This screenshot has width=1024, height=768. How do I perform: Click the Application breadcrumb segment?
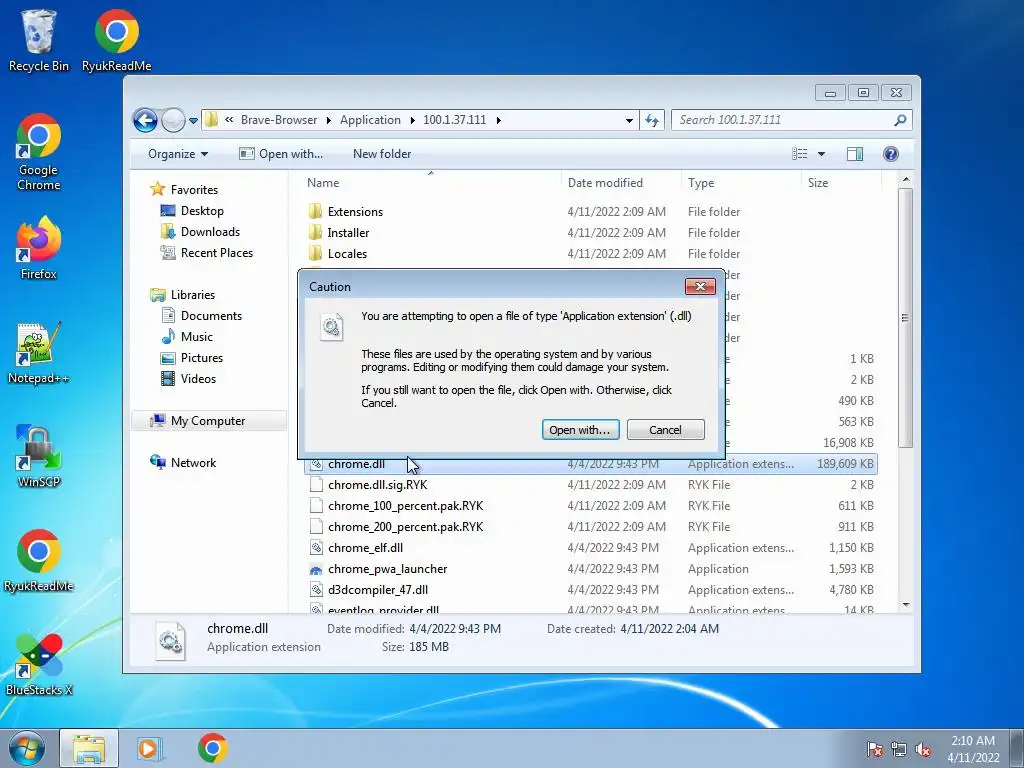point(370,120)
